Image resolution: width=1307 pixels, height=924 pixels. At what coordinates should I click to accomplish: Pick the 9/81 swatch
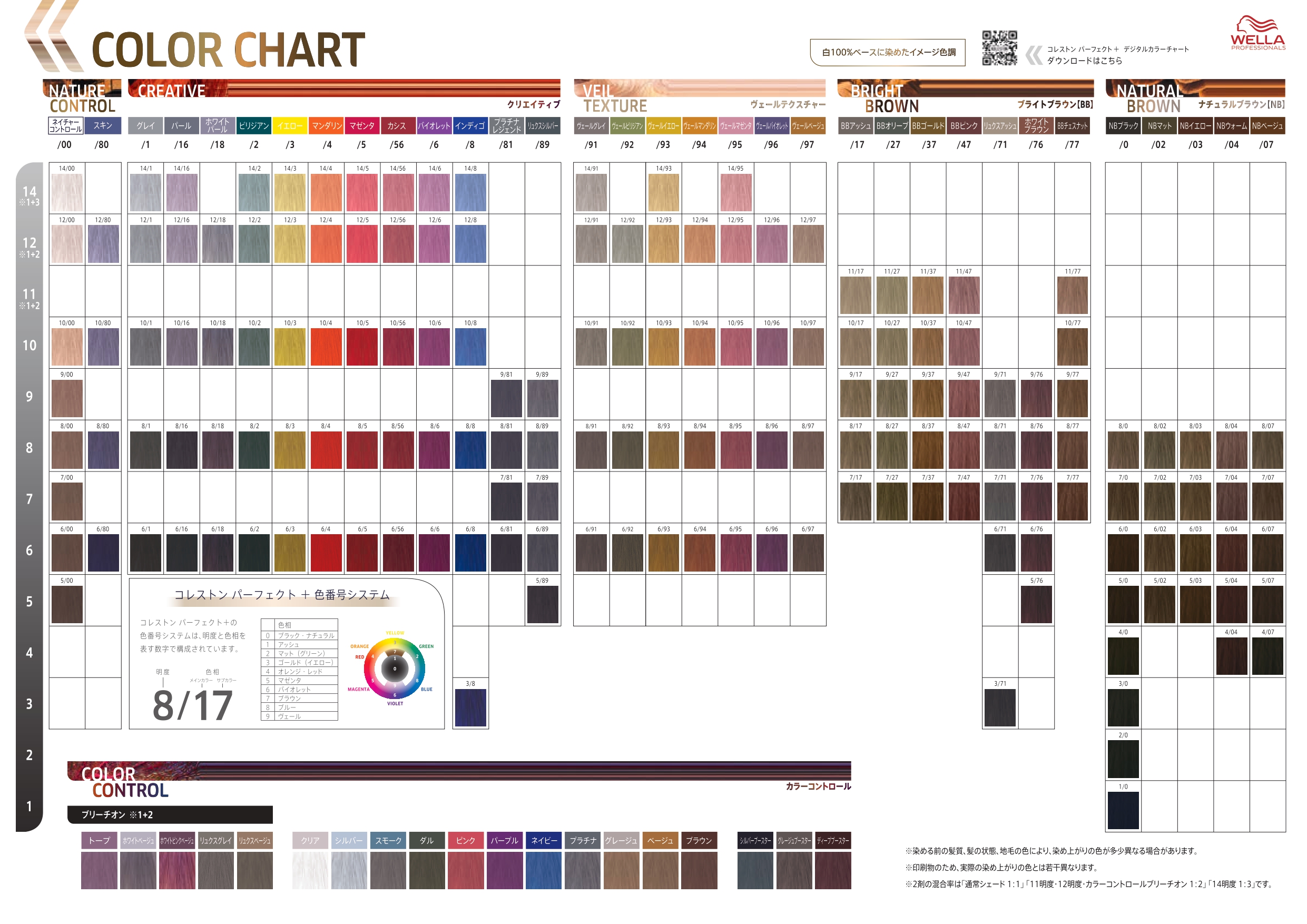[506, 399]
